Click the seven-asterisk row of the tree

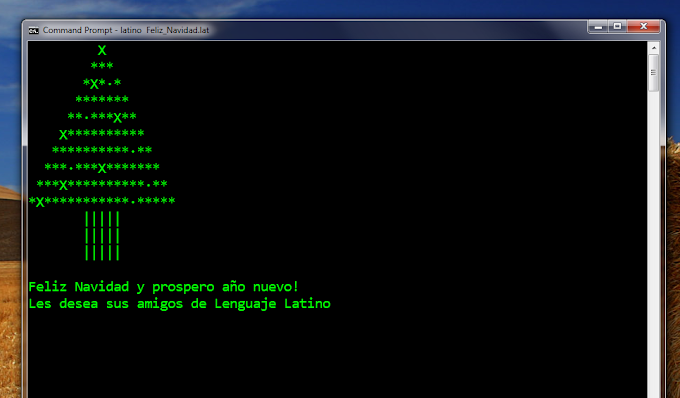[x=102, y=100]
